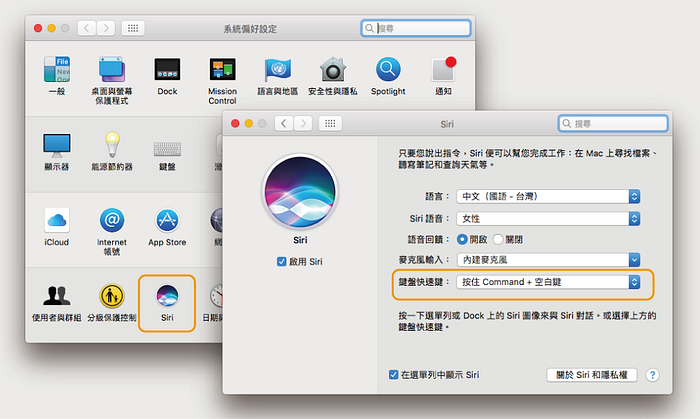
Task: Open the Dock preferences icon
Action: pyautogui.click(x=167, y=70)
